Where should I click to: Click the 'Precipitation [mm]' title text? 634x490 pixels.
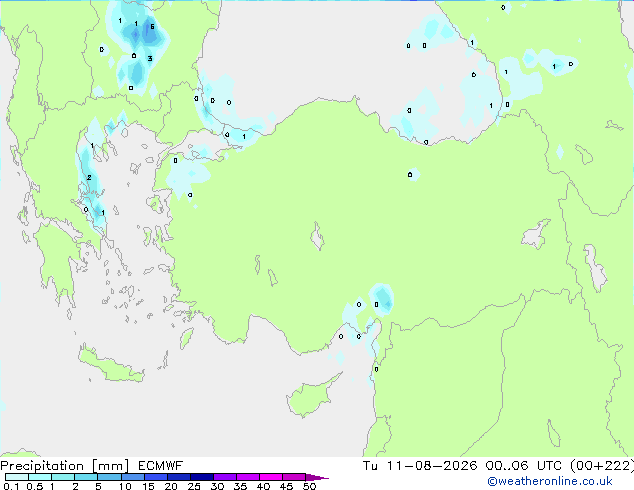(x=65, y=466)
